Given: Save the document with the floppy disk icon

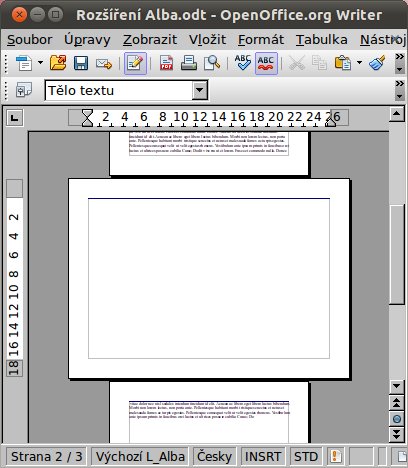Looking at the screenshot, I should pos(81,63).
